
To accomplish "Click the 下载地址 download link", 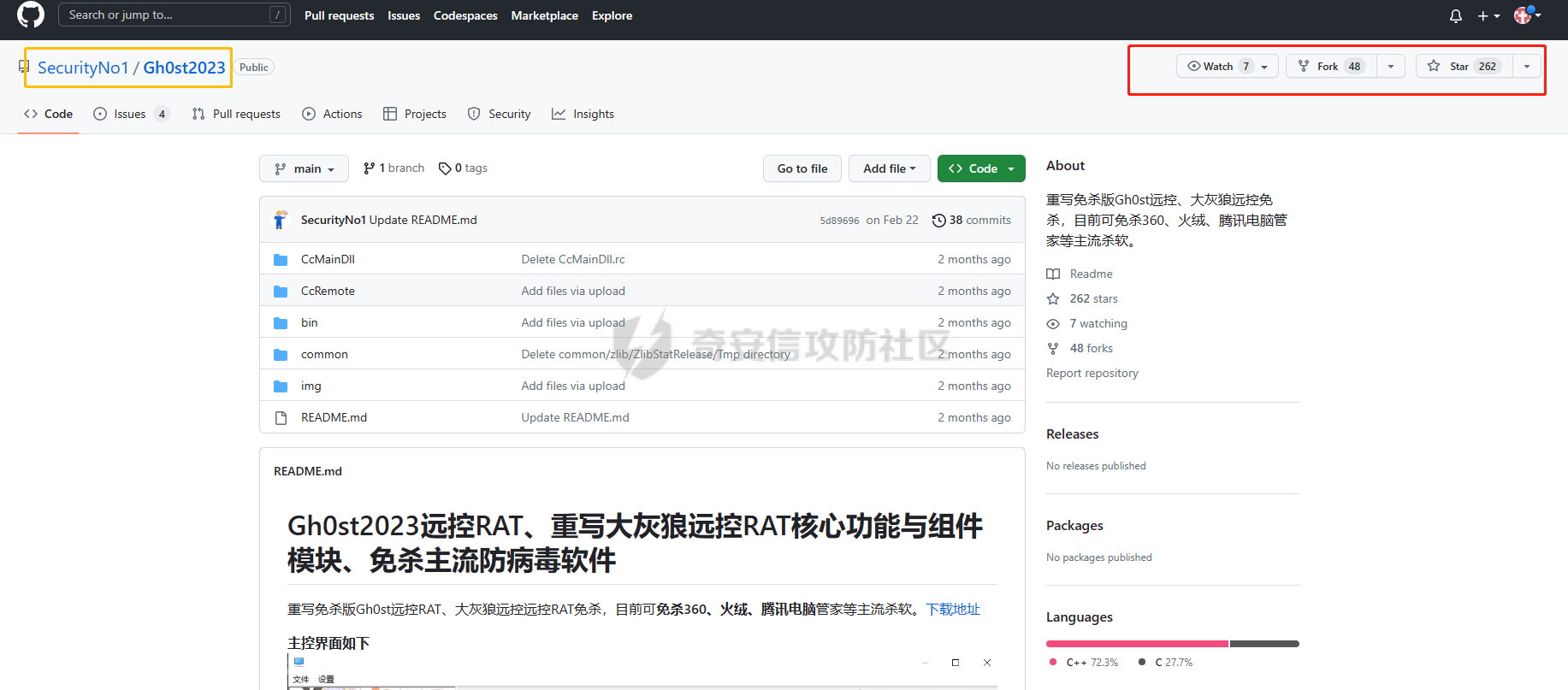I will click(953, 609).
